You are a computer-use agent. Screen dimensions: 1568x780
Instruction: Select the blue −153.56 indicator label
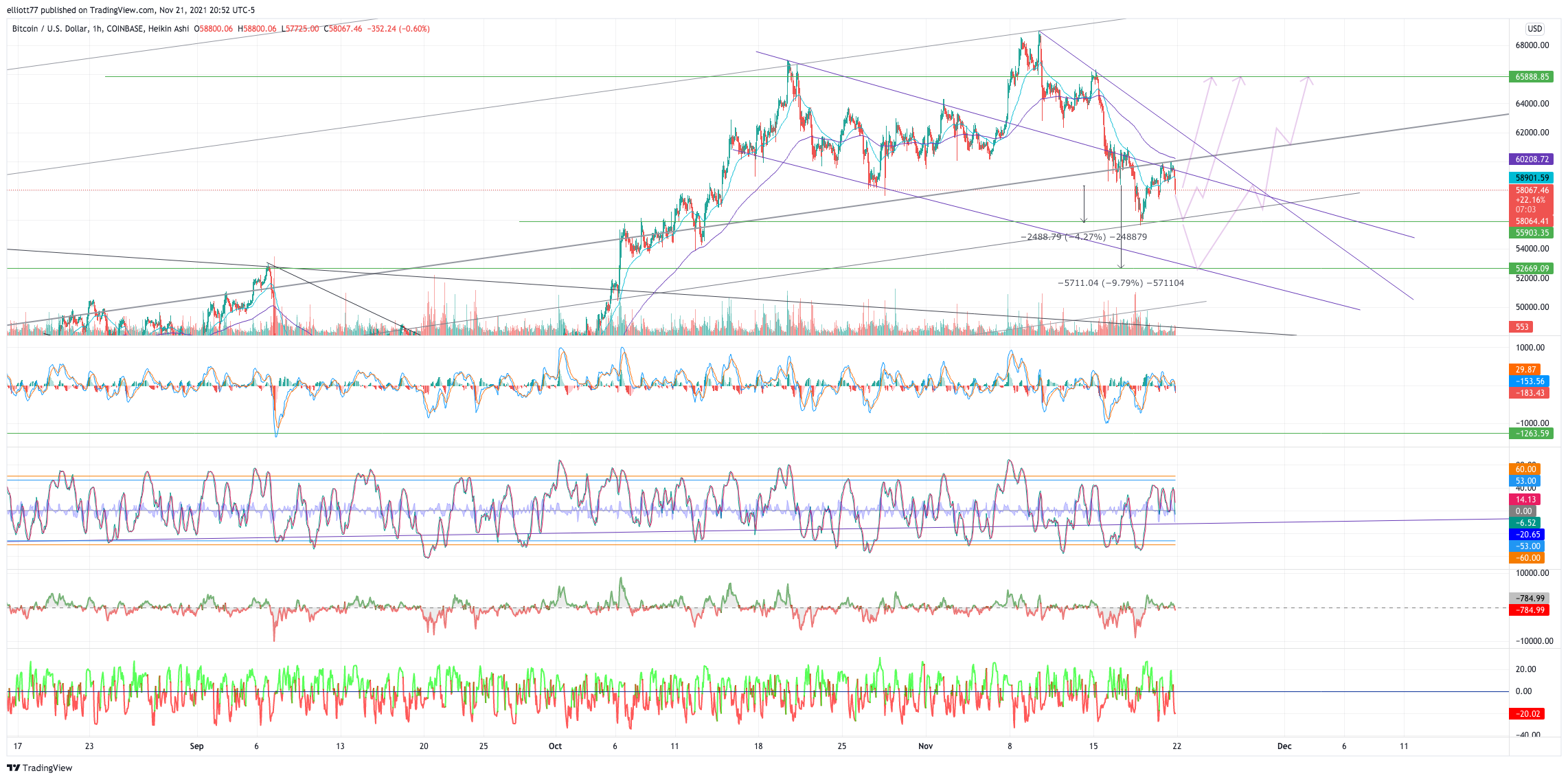(1529, 381)
